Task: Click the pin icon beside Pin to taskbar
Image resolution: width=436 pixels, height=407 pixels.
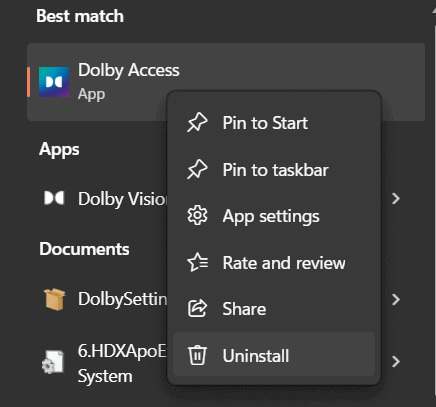Action: point(197,169)
